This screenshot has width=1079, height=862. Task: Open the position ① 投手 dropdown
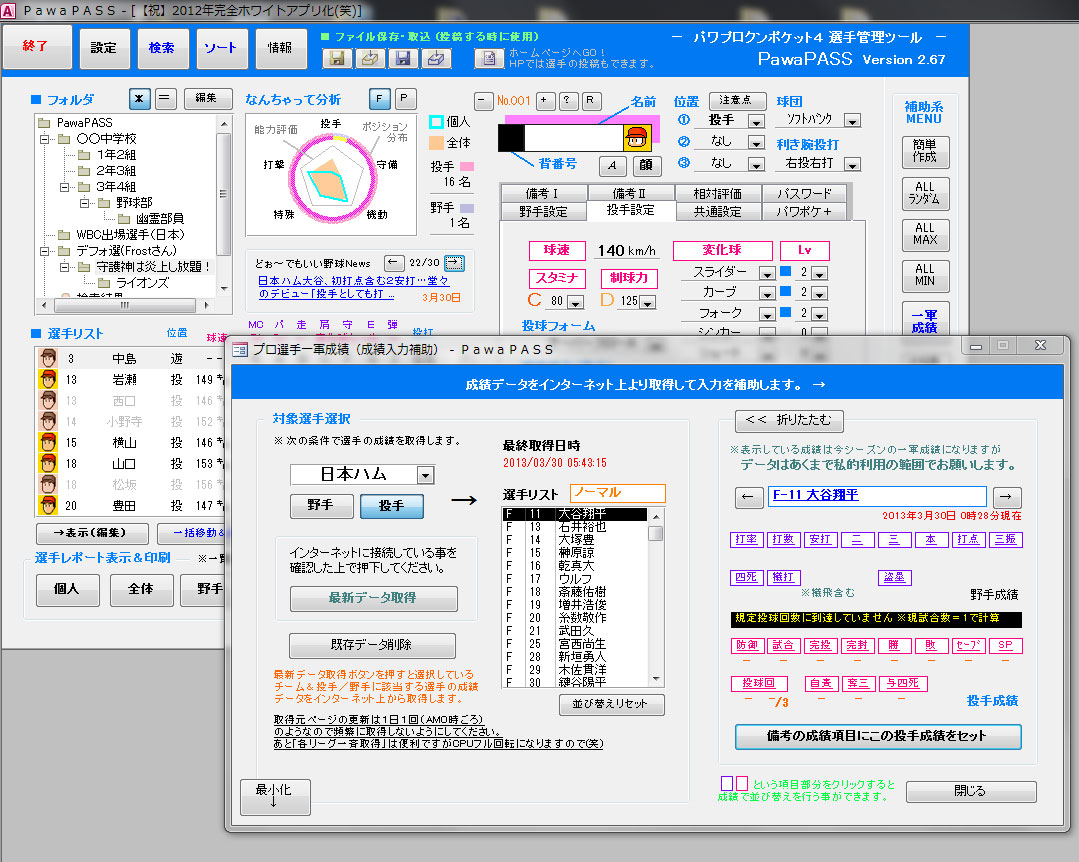pyautogui.click(x=756, y=122)
